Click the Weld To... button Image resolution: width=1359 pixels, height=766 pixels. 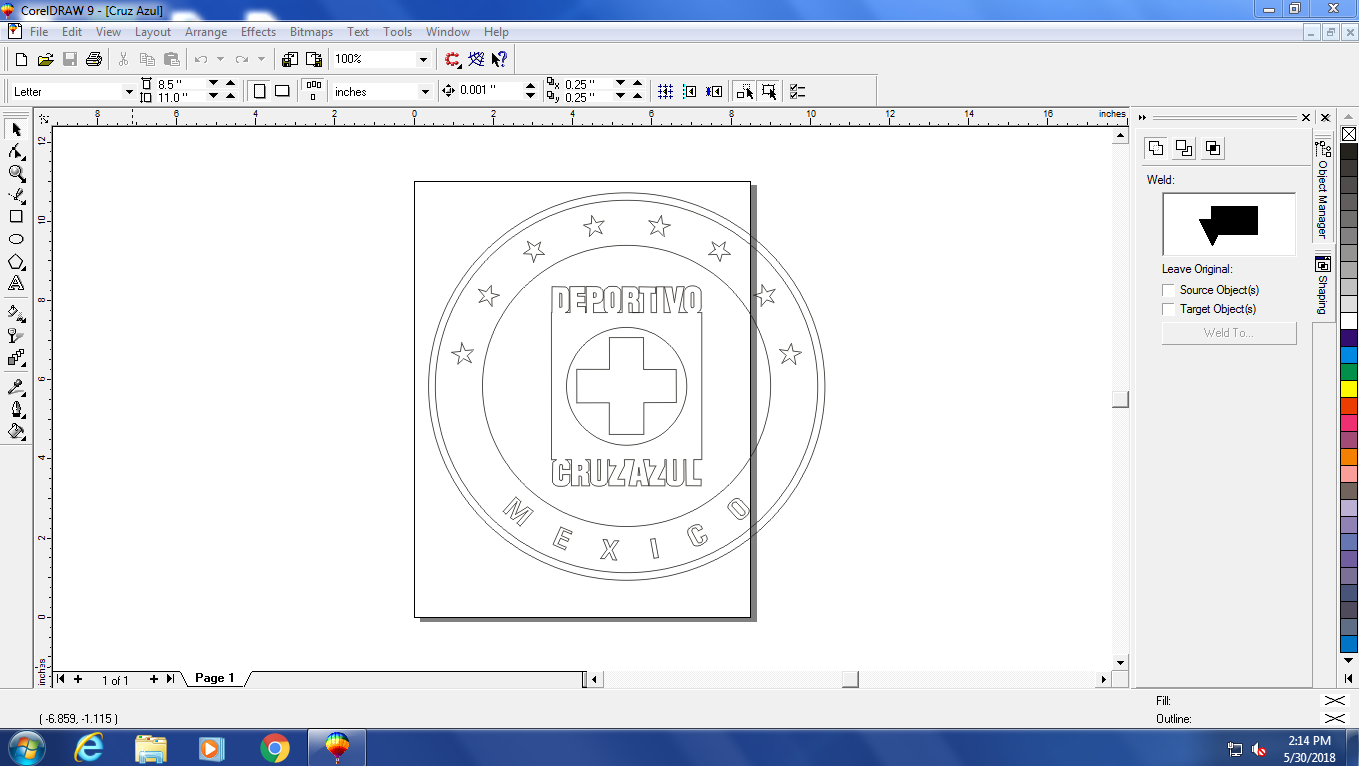click(x=1228, y=333)
